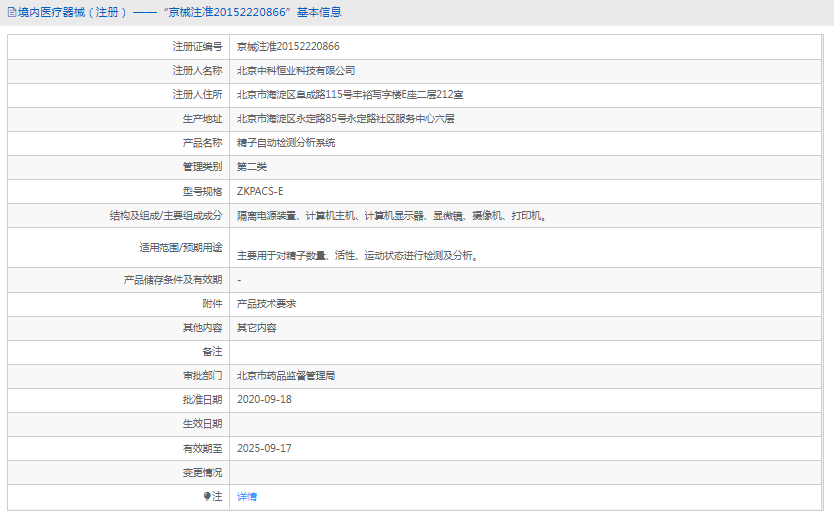834x516 pixels.
Task: Select attachment value 产品技术要求
Action: tap(266, 304)
